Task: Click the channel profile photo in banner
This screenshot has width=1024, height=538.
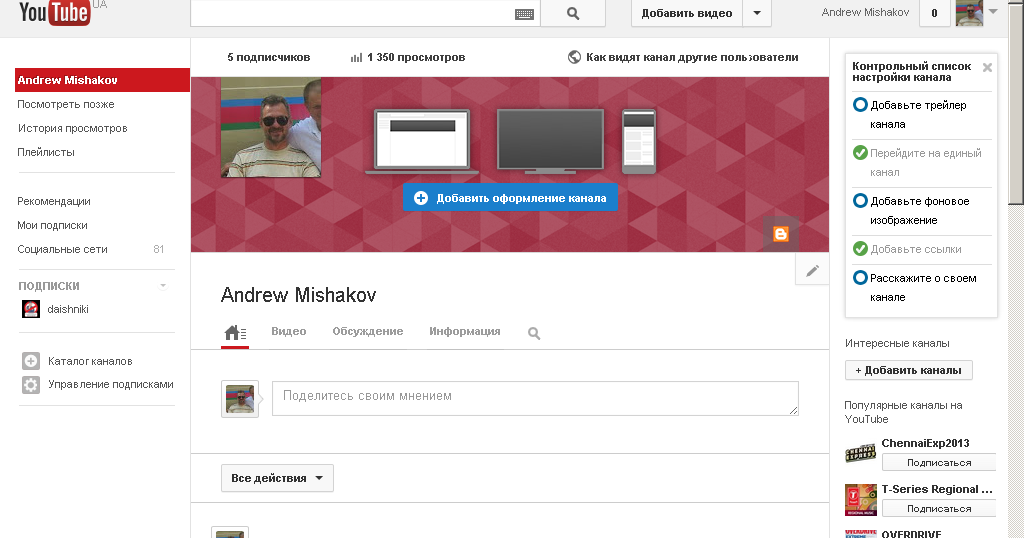Action: [x=271, y=127]
